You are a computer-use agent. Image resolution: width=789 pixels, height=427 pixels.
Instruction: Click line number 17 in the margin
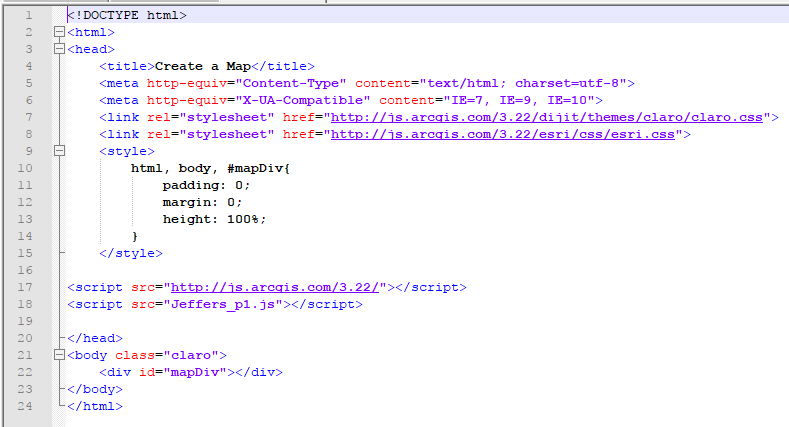(x=25, y=287)
